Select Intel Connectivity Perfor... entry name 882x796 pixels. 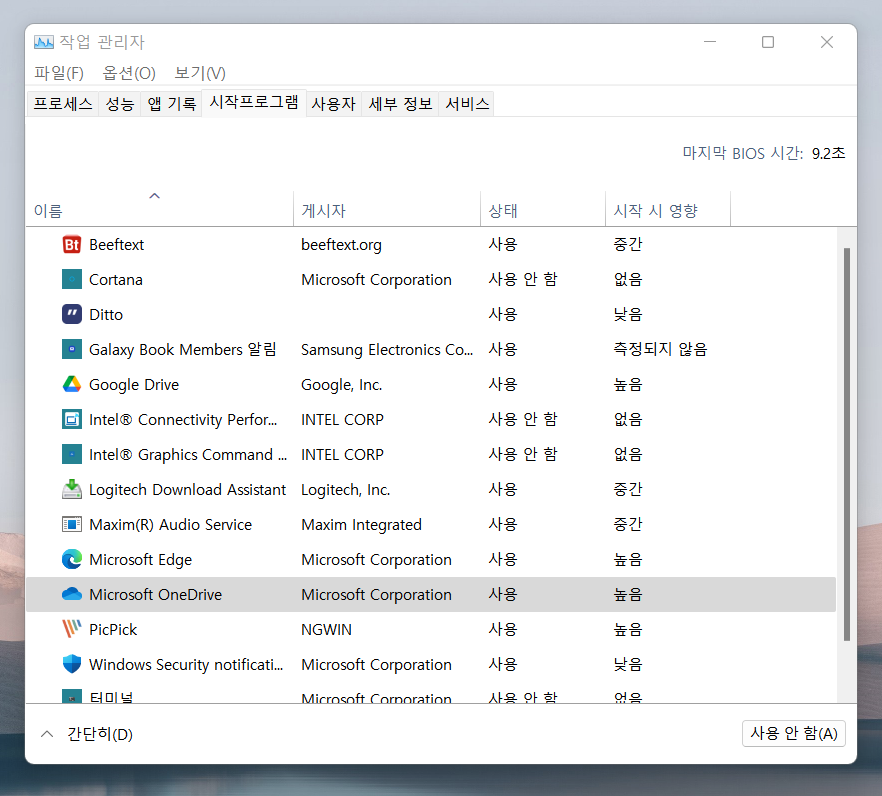183,420
